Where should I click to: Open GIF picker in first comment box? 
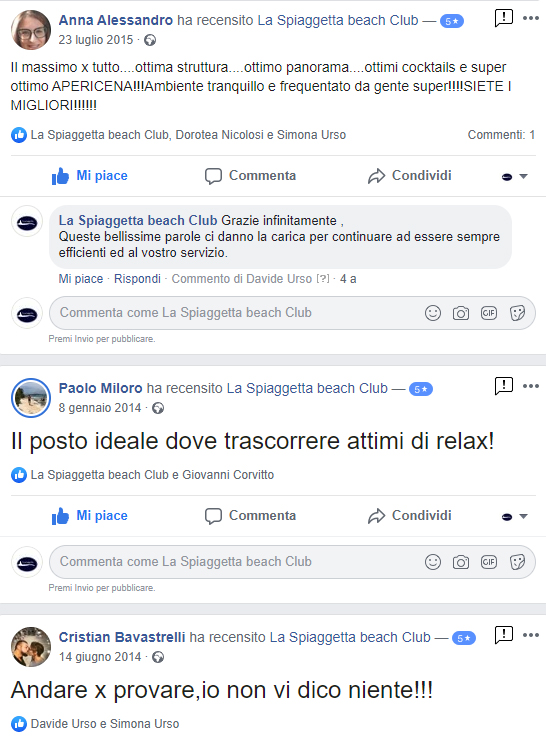click(489, 313)
